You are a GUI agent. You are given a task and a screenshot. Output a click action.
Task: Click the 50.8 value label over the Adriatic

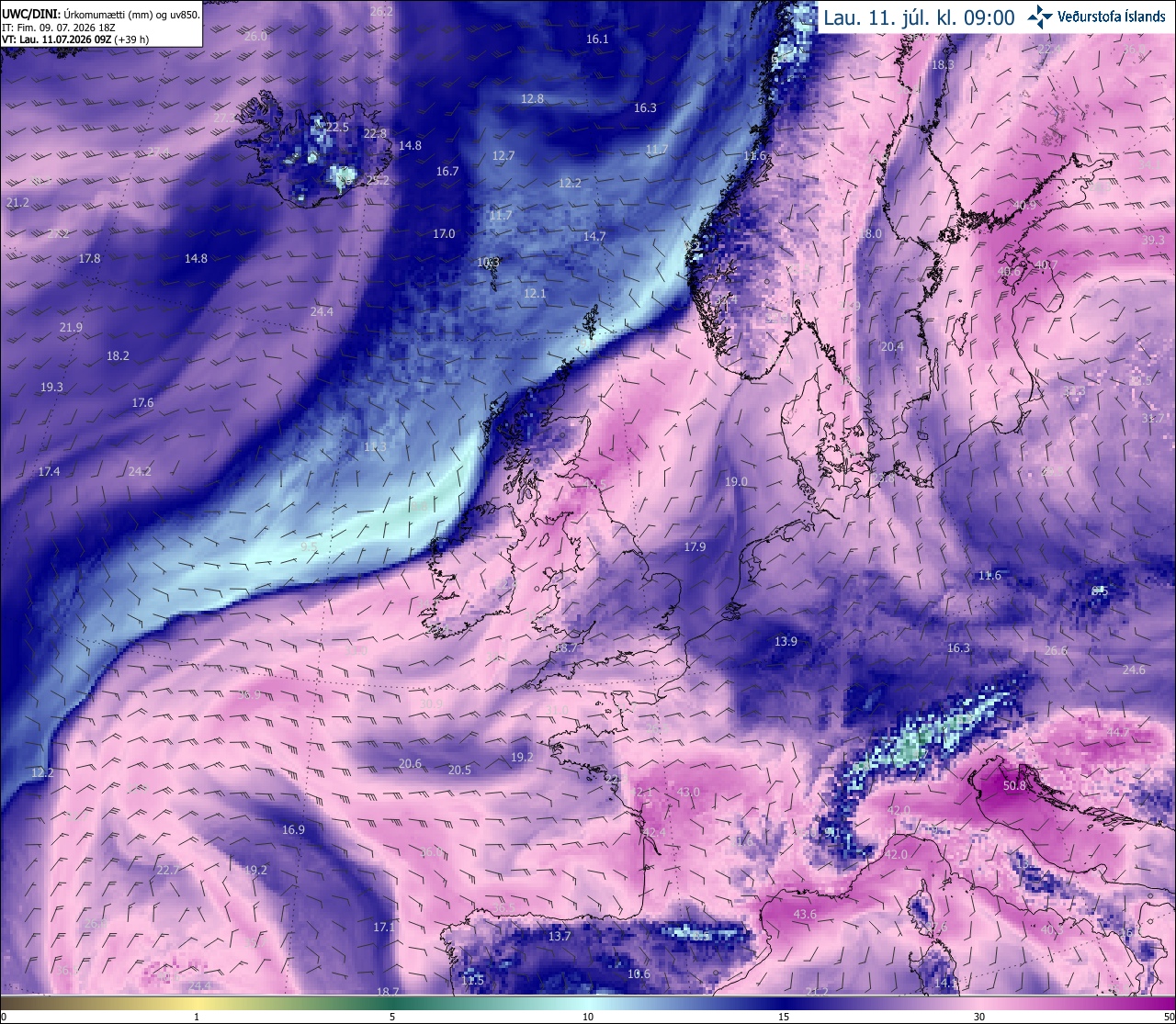(1014, 786)
